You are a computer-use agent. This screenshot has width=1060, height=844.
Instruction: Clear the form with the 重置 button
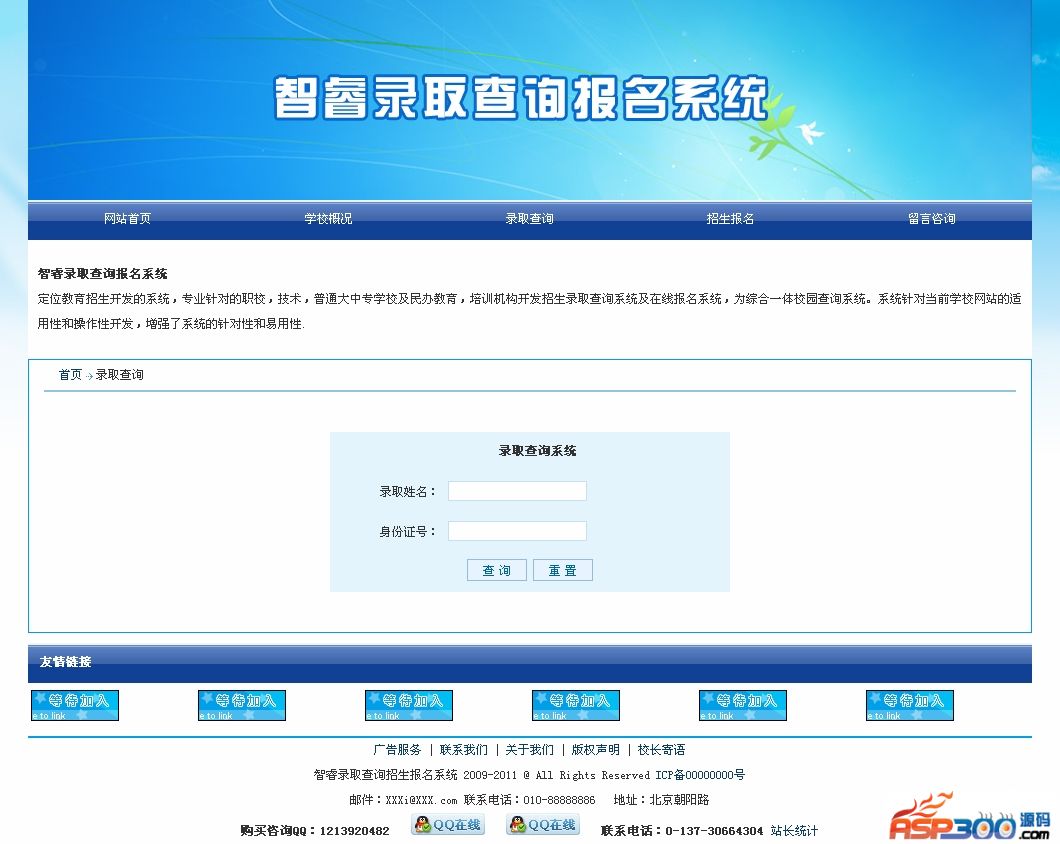[x=562, y=570]
